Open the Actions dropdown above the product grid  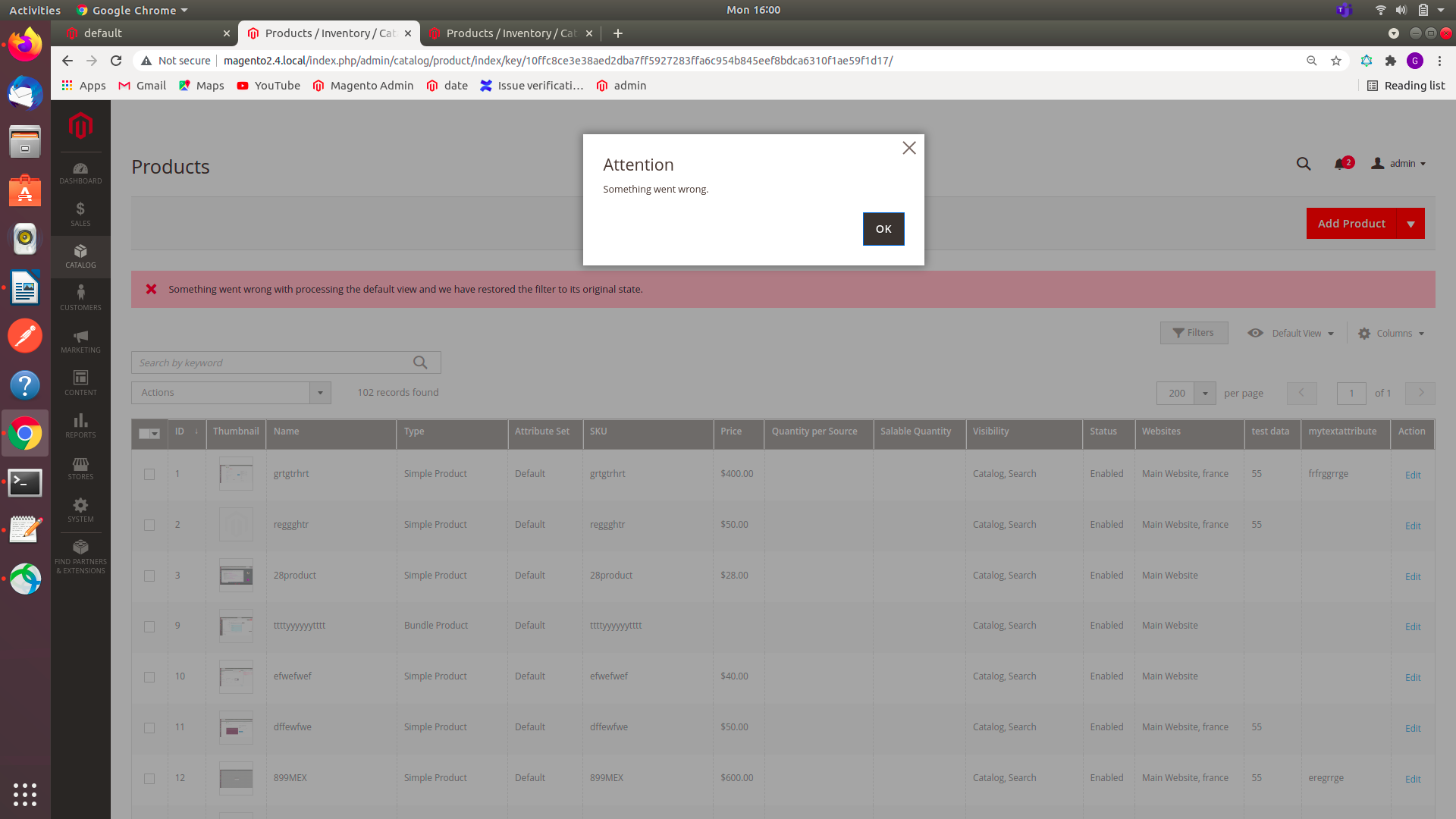click(x=230, y=392)
